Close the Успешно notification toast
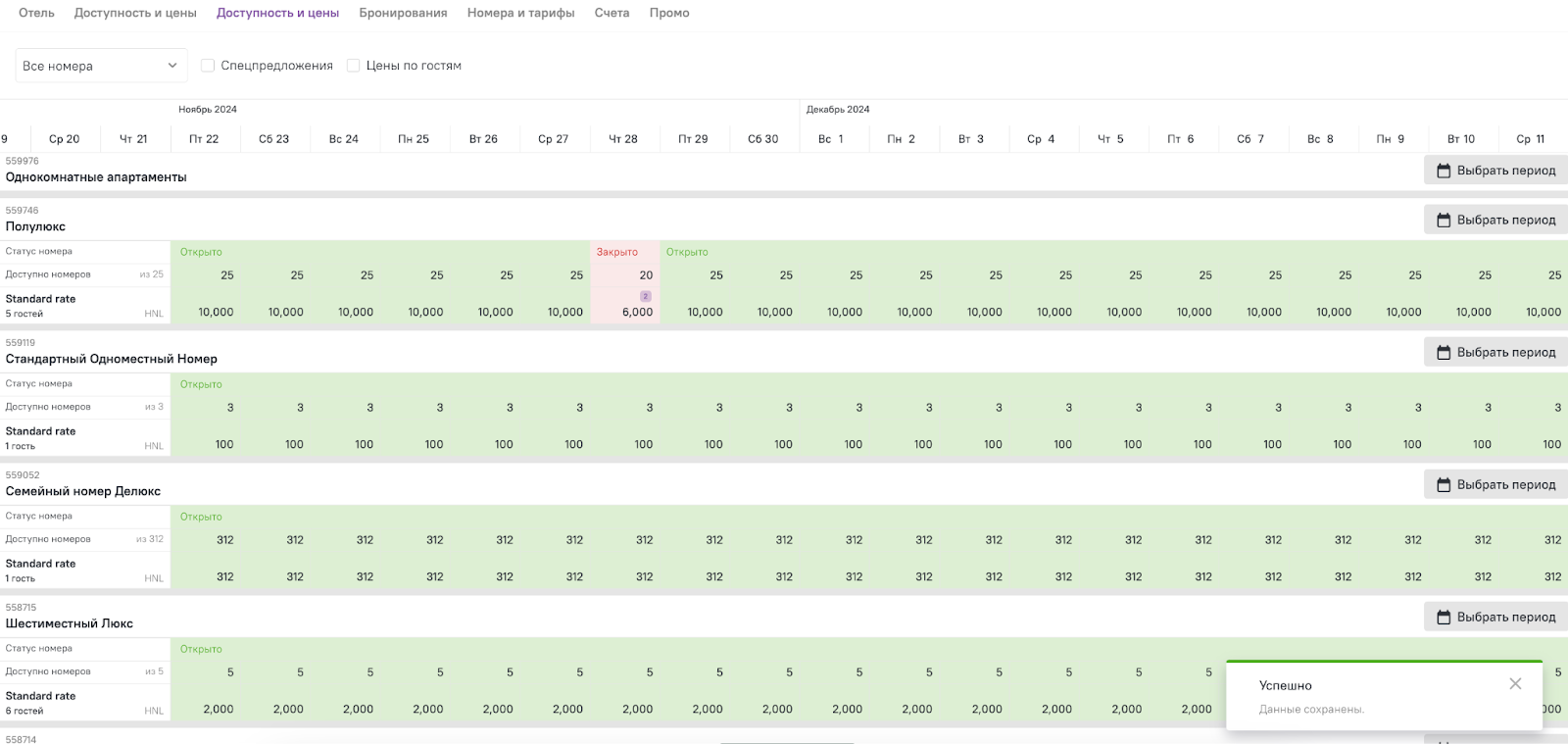This screenshot has width=1568, height=744. 1515,684
